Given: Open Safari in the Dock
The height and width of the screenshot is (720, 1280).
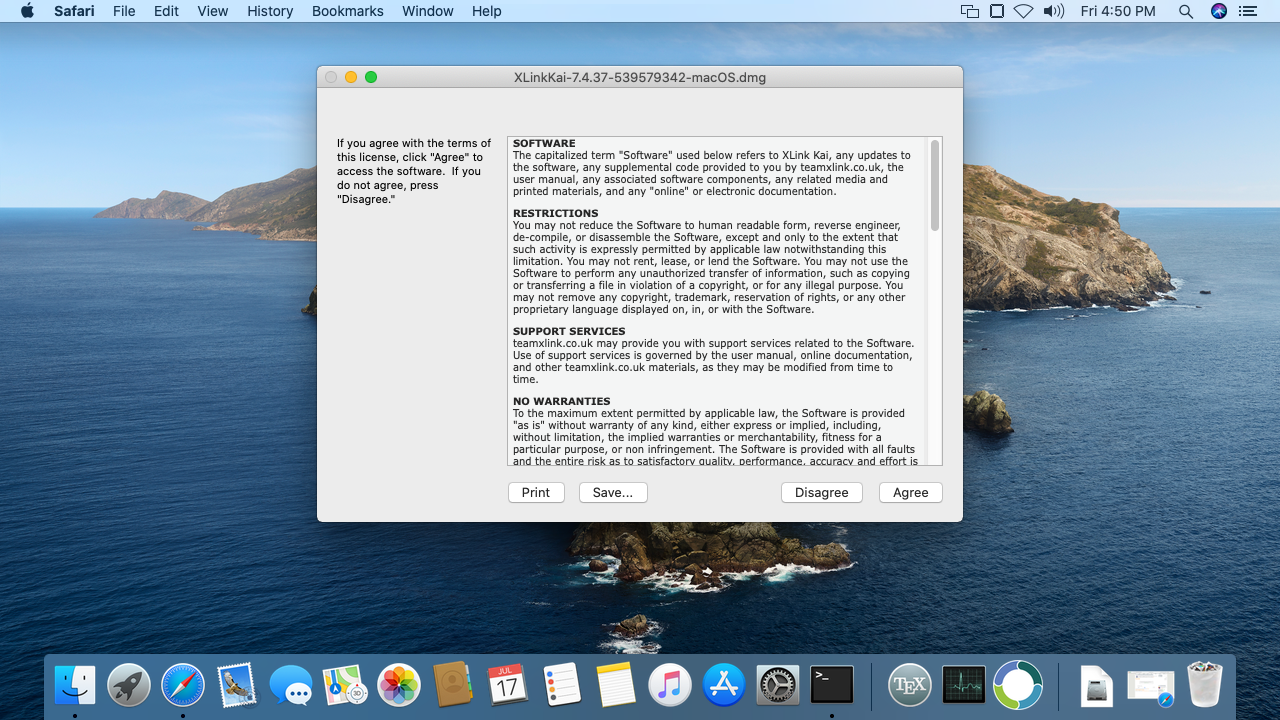Looking at the screenshot, I should click(x=183, y=686).
